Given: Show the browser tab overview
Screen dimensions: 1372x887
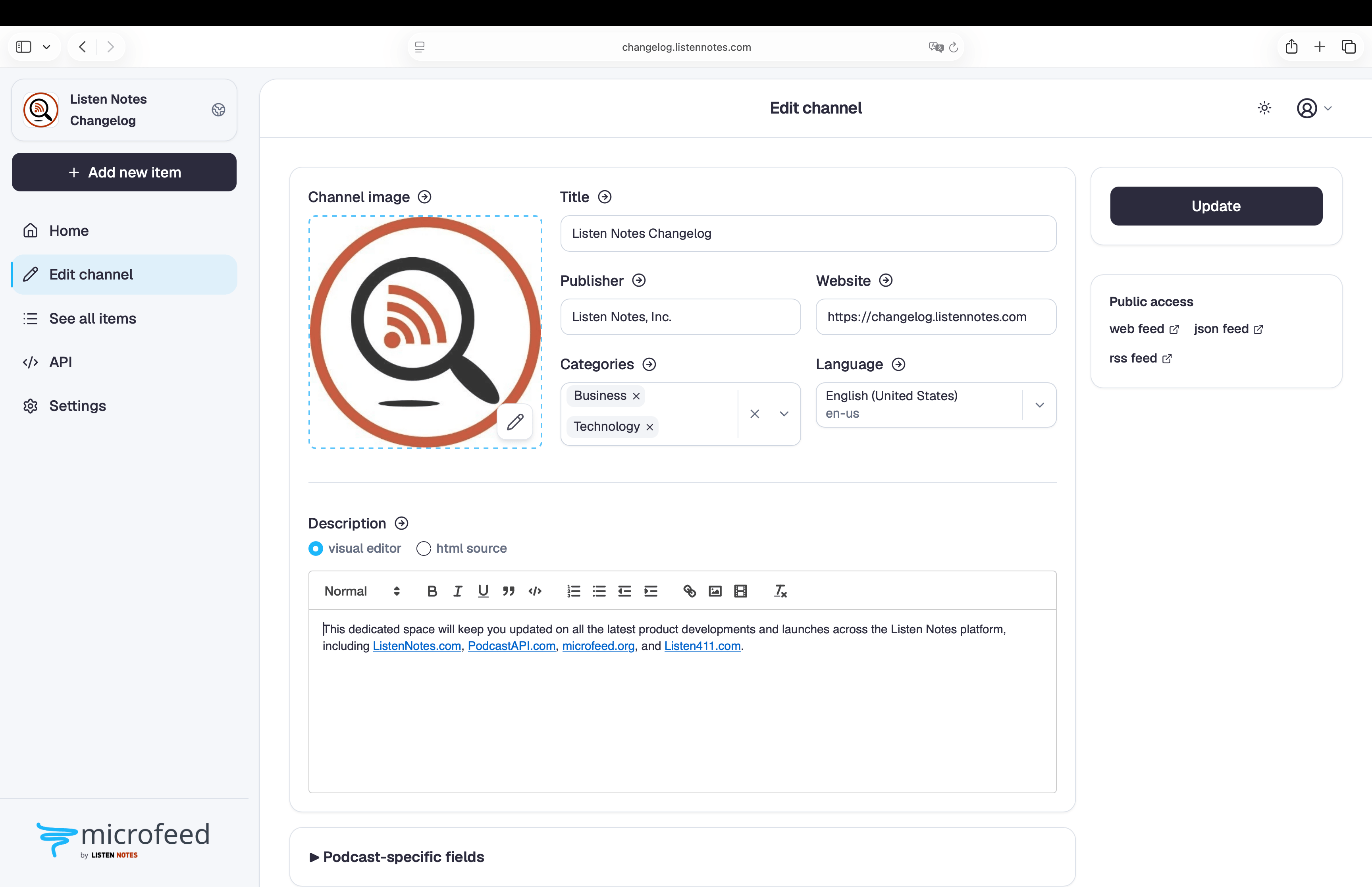Looking at the screenshot, I should point(1349,47).
